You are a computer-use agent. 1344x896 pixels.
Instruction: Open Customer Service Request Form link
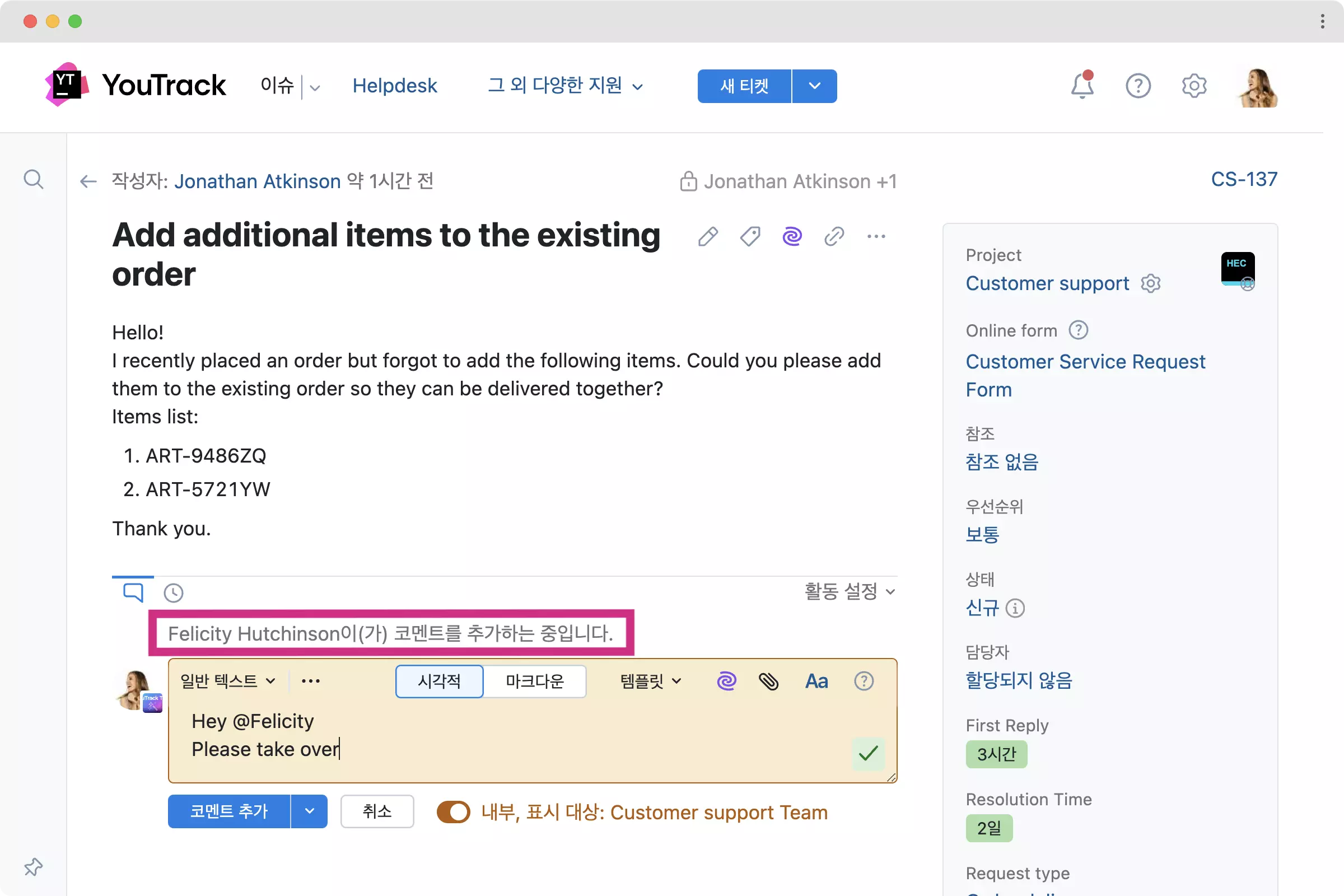tap(1085, 375)
